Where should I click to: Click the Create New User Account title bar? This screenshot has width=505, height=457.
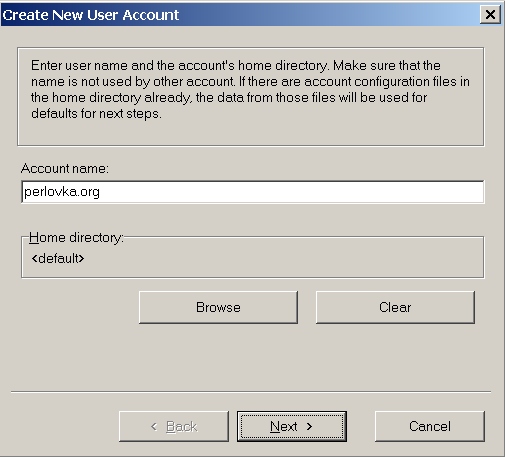coord(240,15)
